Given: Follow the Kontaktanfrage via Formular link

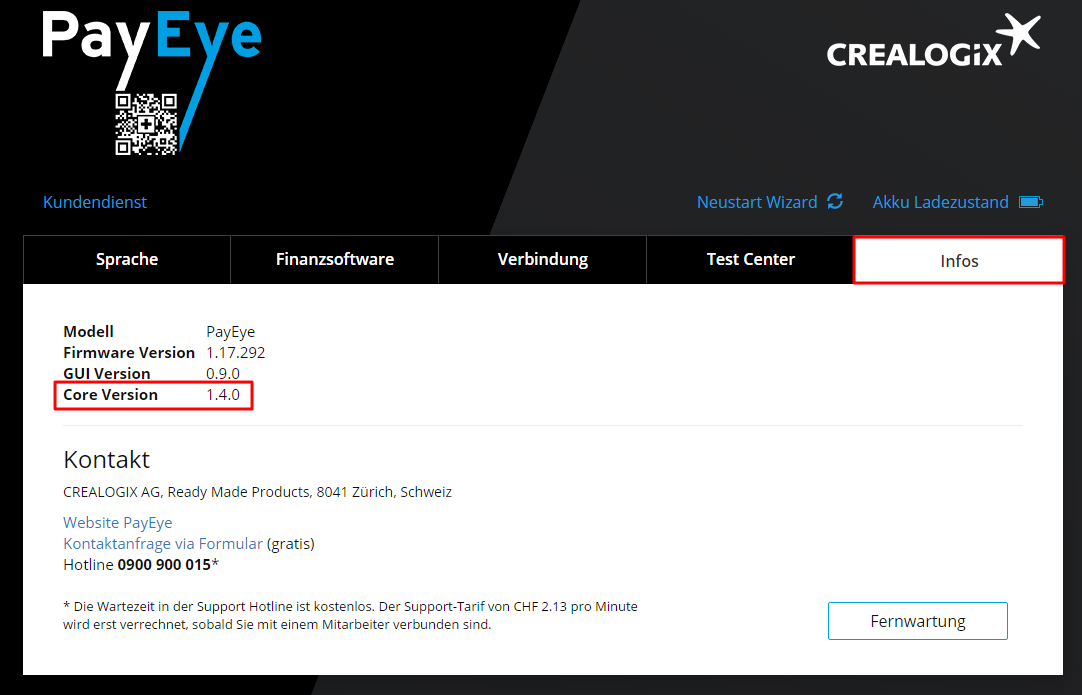Looking at the screenshot, I should pos(163,544).
